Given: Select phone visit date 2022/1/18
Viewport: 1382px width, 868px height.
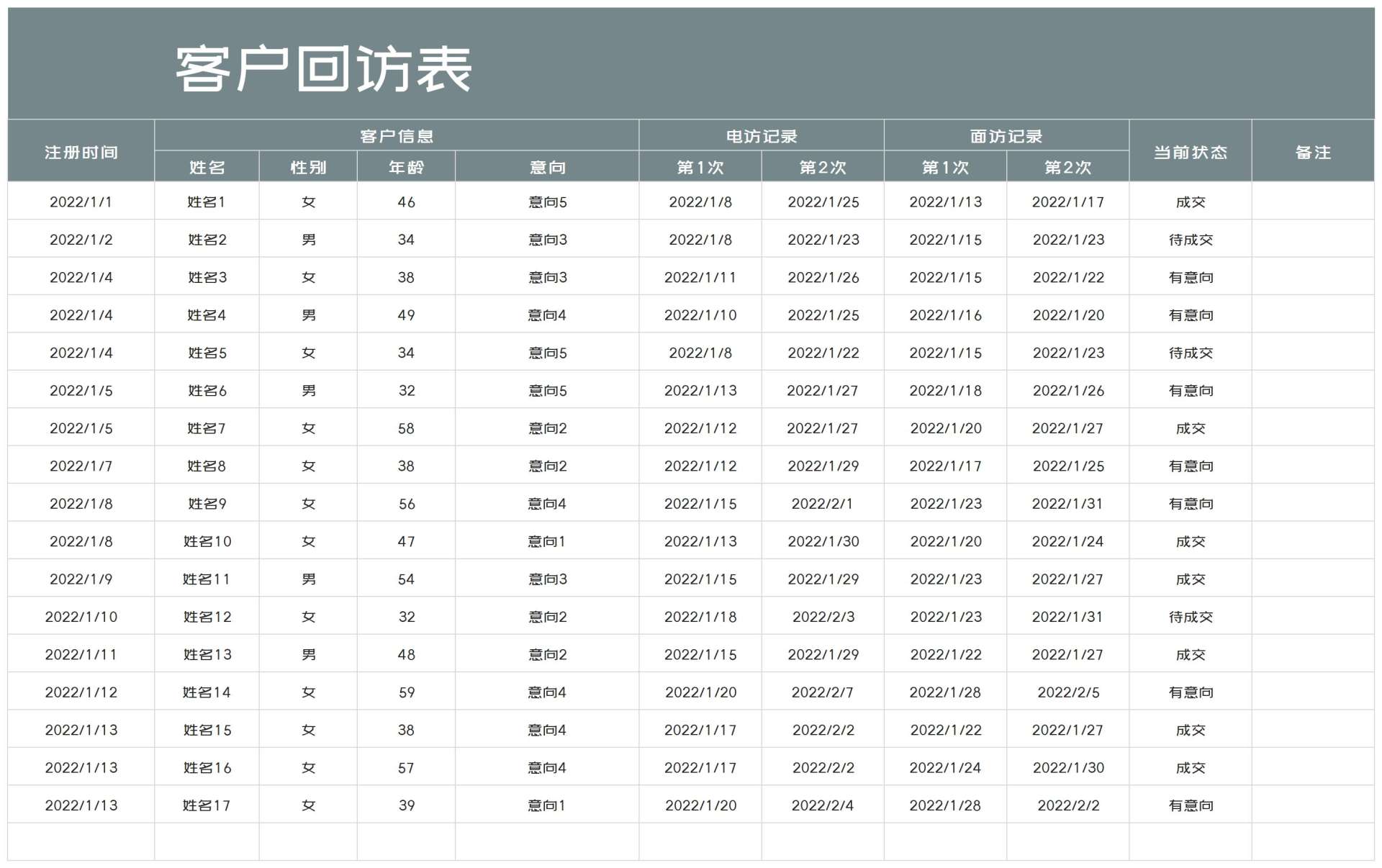Looking at the screenshot, I should tap(700, 617).
